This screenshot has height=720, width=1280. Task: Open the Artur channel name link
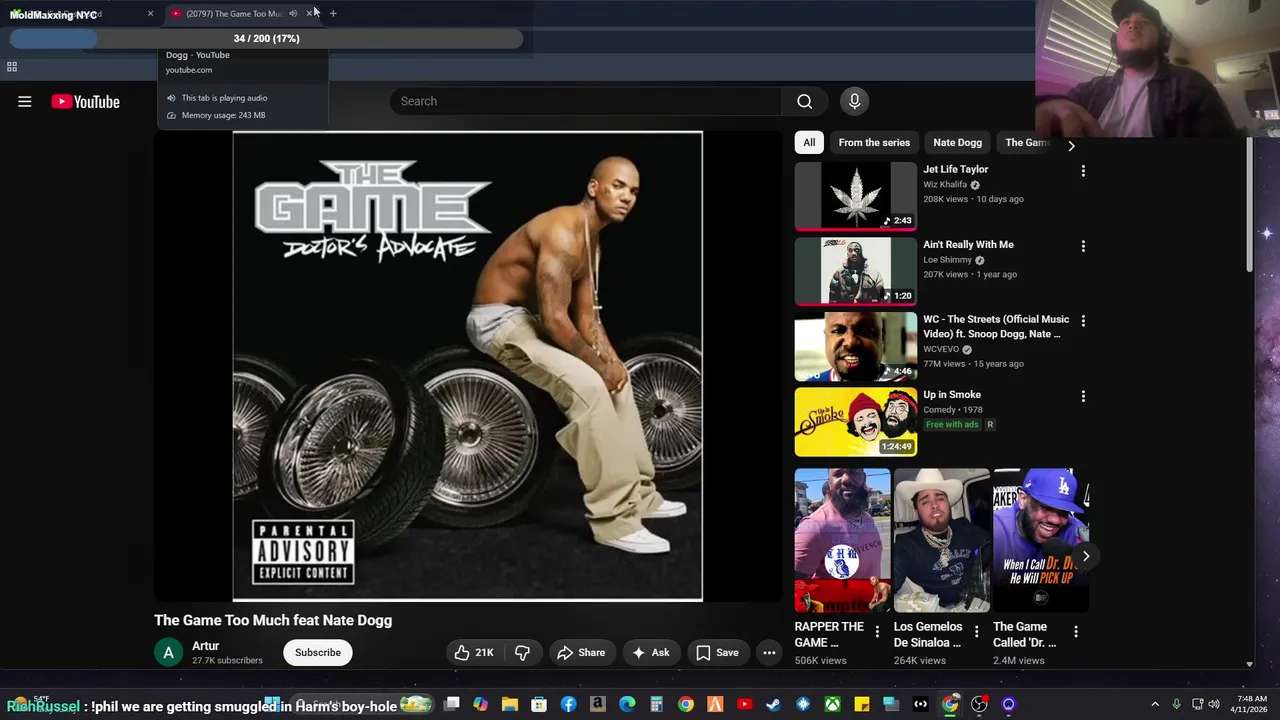pyautogui.click(x=205, y=646)
